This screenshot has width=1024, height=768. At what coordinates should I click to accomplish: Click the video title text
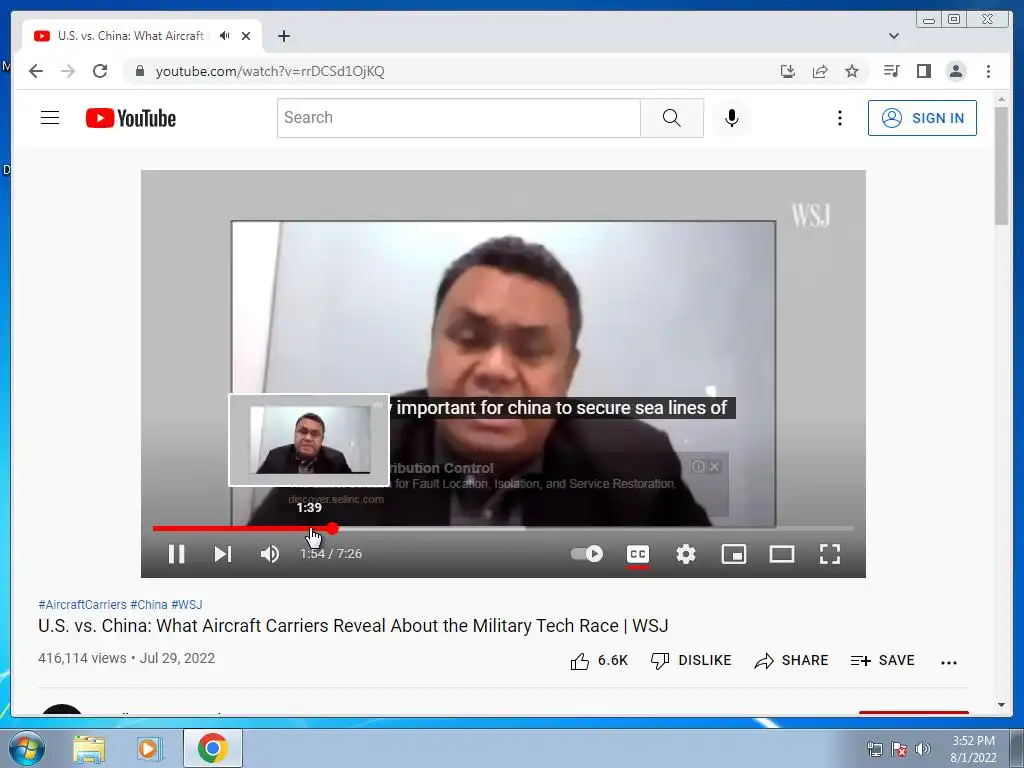tap(353, 626)
